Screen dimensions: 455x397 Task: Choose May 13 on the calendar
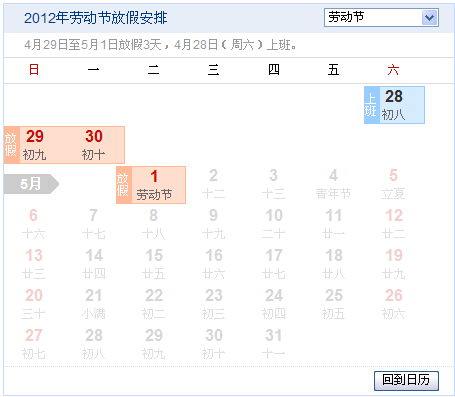click(x=34, y=264)
